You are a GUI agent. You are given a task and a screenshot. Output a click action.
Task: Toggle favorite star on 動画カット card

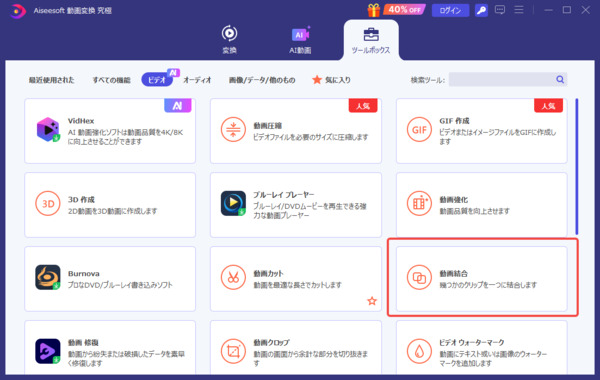point(372,301)
